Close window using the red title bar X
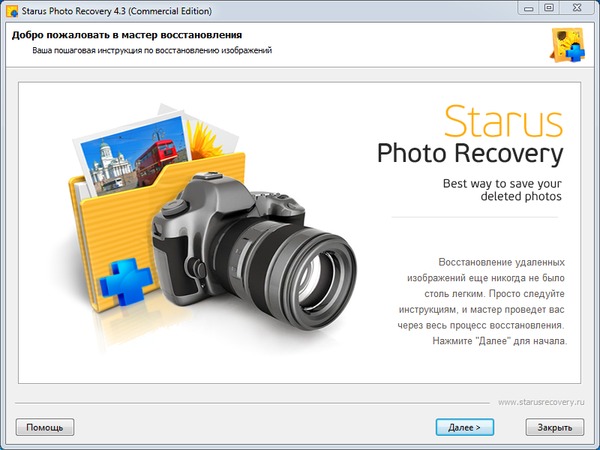 577,9
